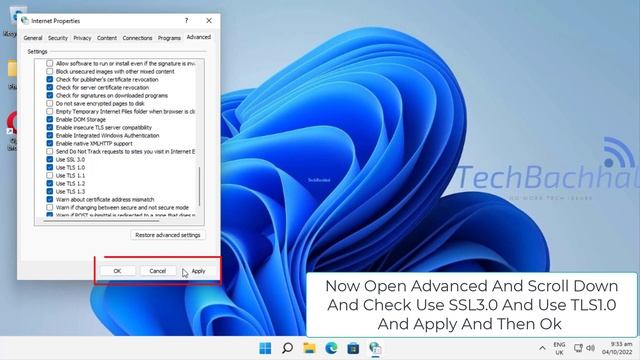Switch to the Programs tab
The width and height of the screenshot is (640, 360).
tap(169, 38)
